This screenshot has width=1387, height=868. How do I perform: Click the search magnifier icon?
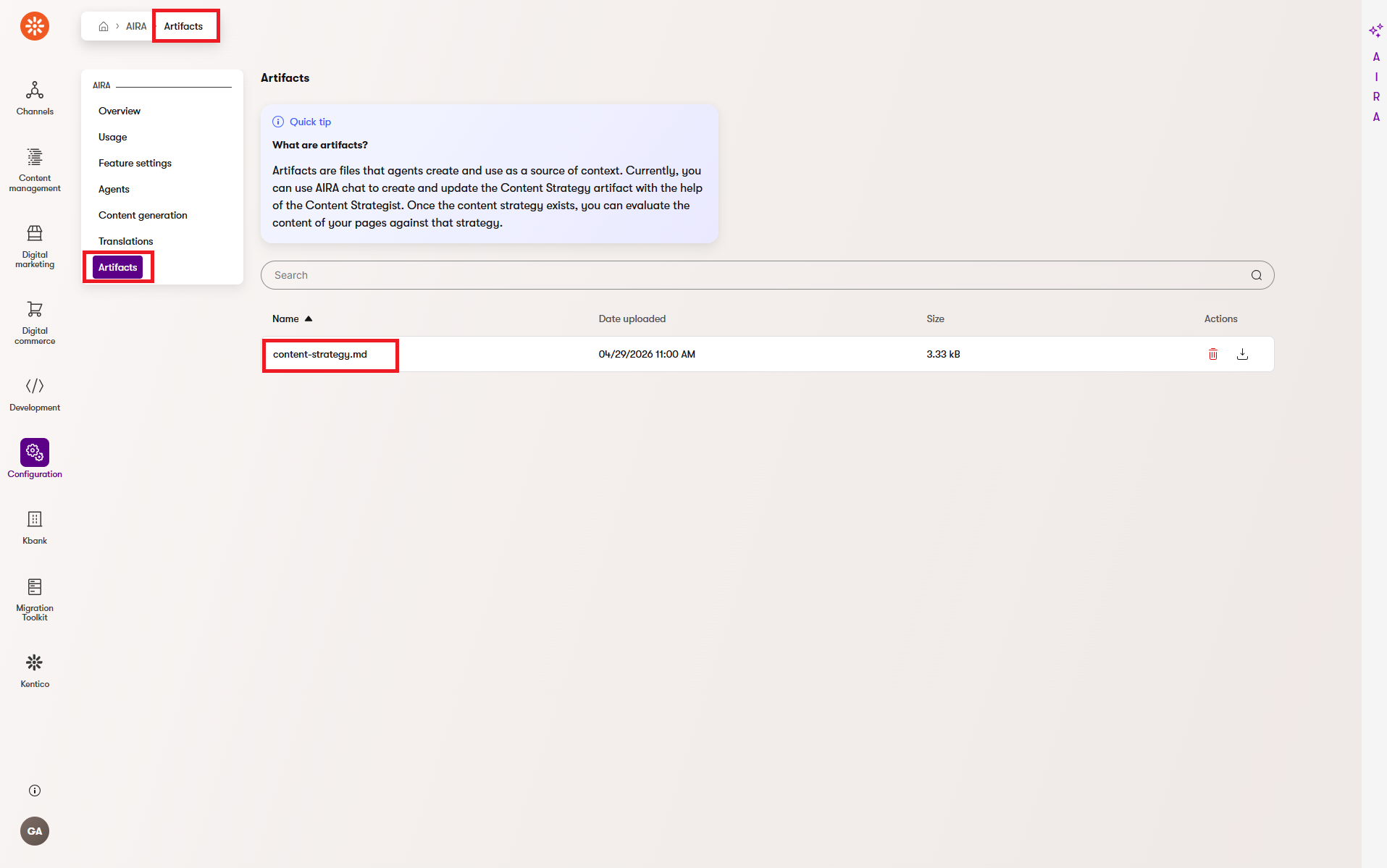[1257, 275]
